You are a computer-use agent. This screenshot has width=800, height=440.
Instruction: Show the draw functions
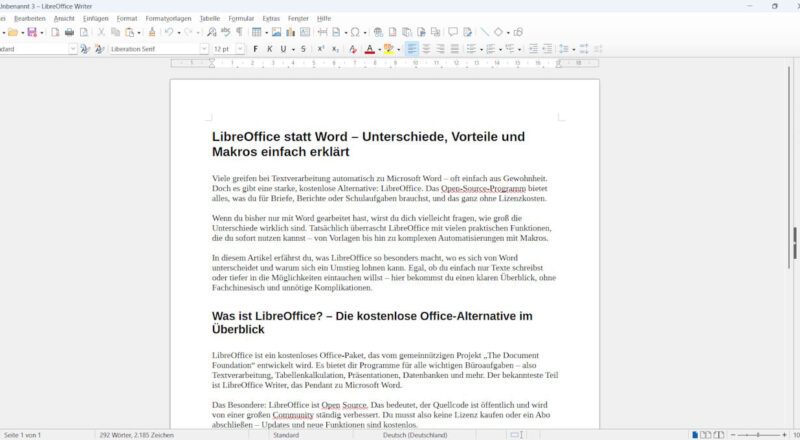[x=518, y=32]
